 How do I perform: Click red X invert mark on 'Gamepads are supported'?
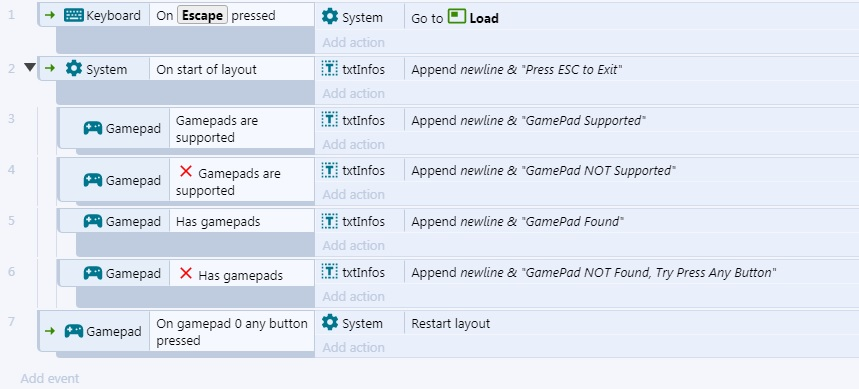(186, 171)
